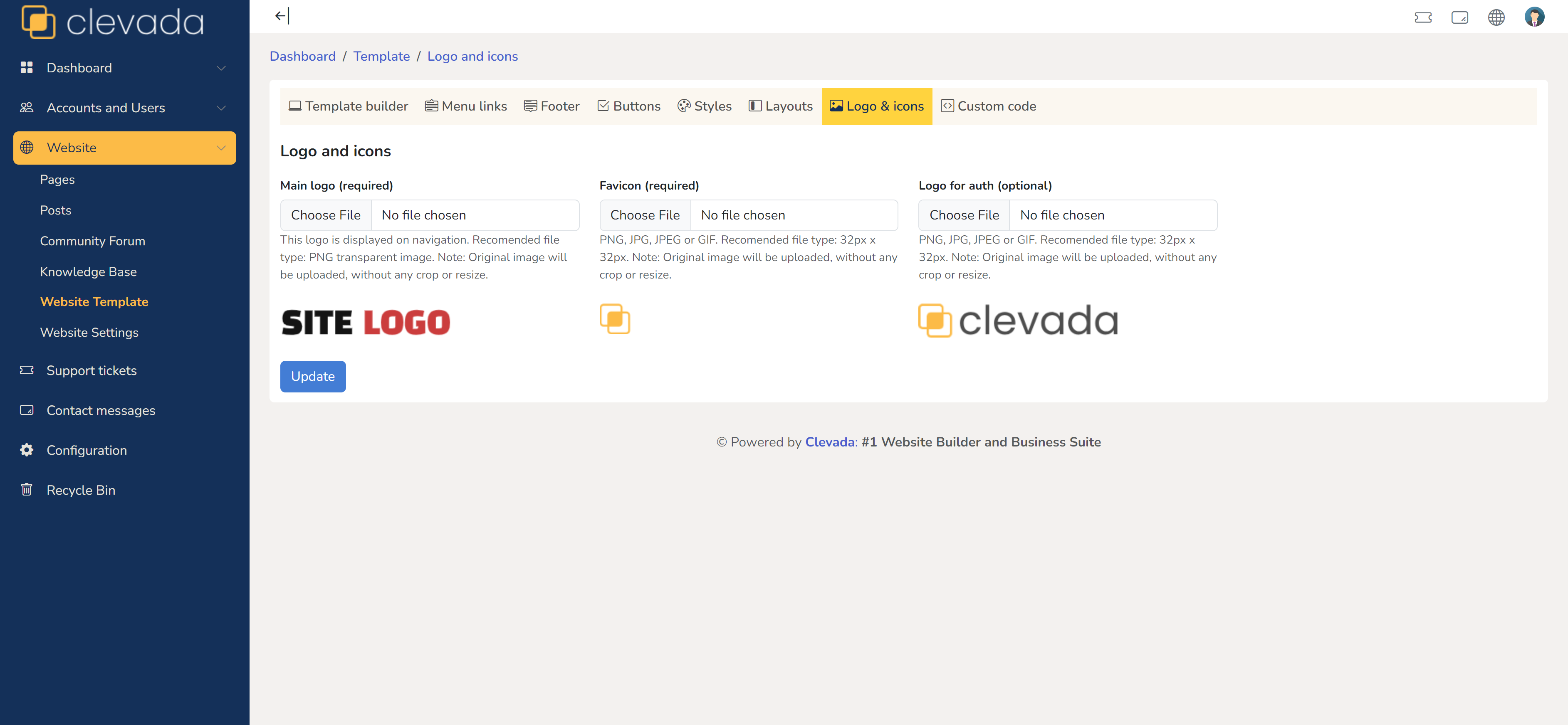
Task: Click the Layouts tab icon
Action: point(755,106)
